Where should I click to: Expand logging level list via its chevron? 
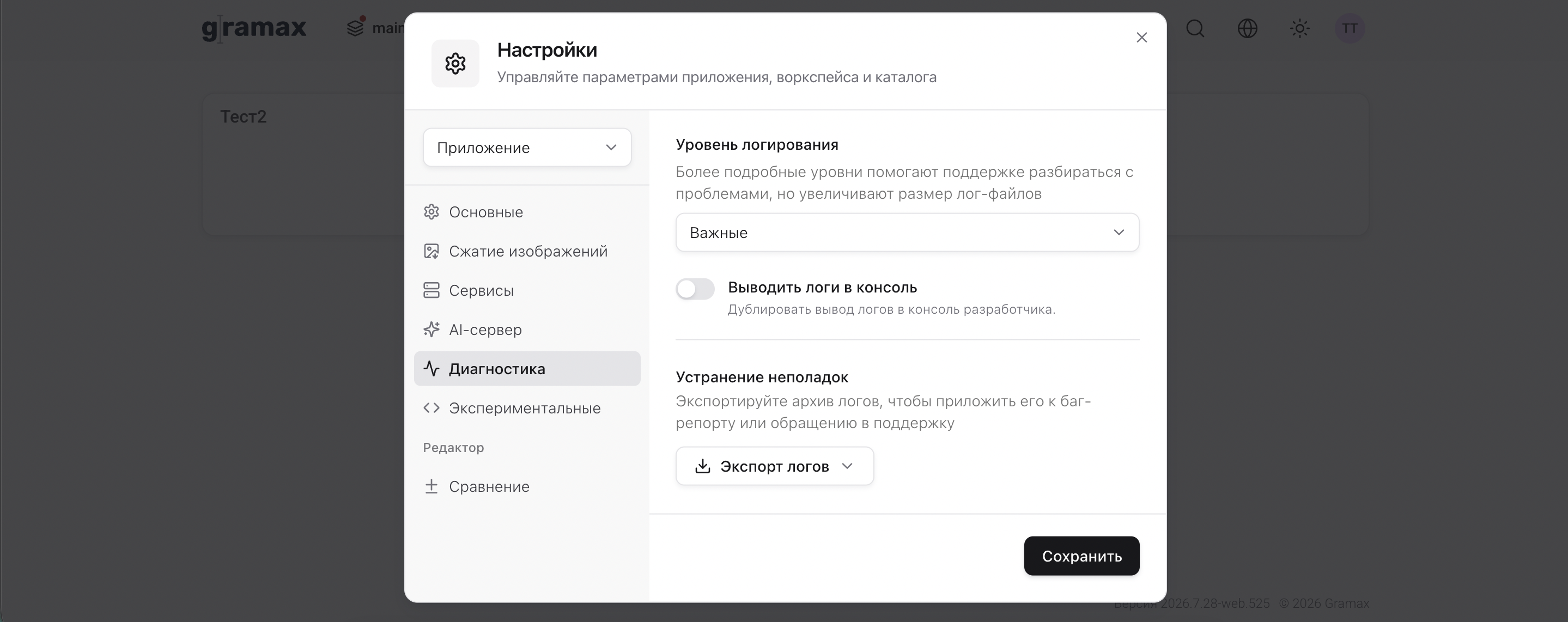click(x=1119, y=233)
